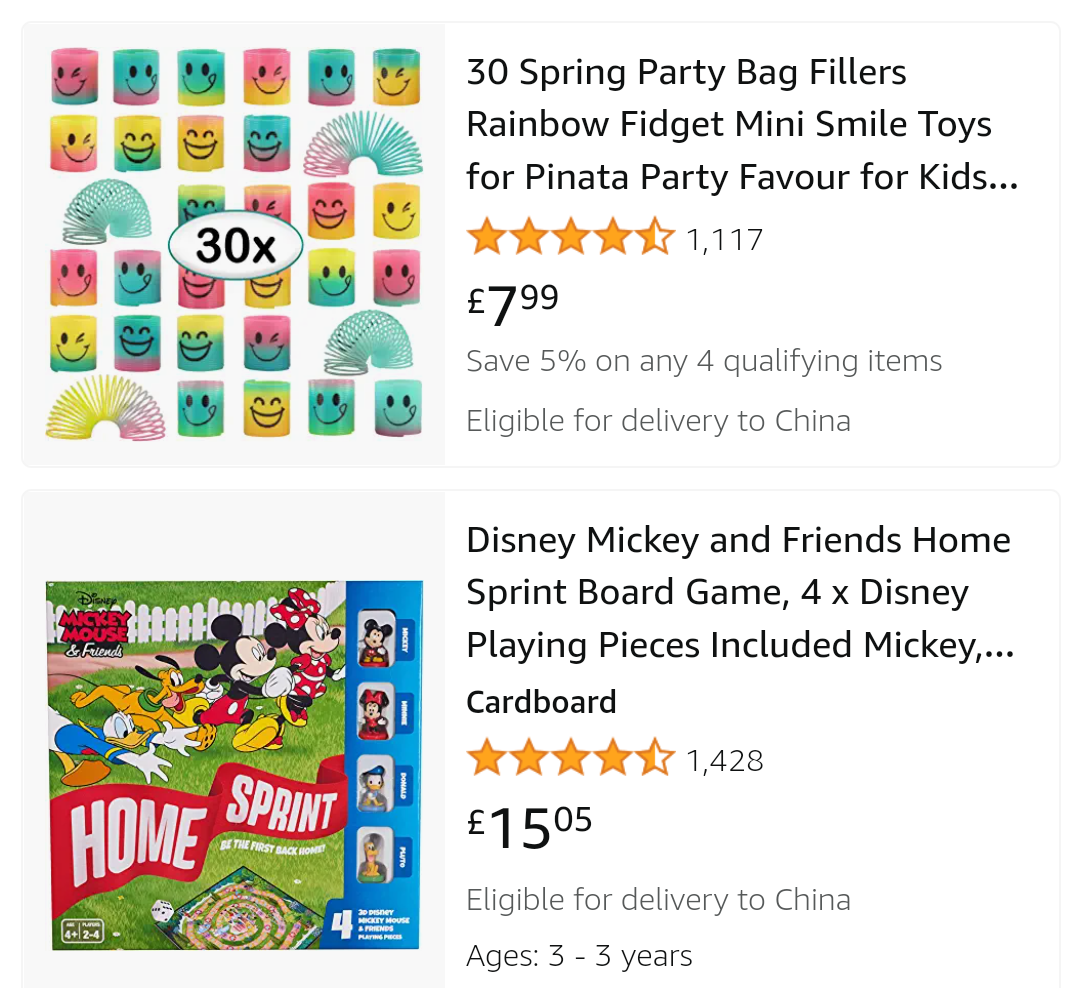Click the star rating for the Disney game
Viewport: 1076px width, 988px height.
(x=570, y=759)
